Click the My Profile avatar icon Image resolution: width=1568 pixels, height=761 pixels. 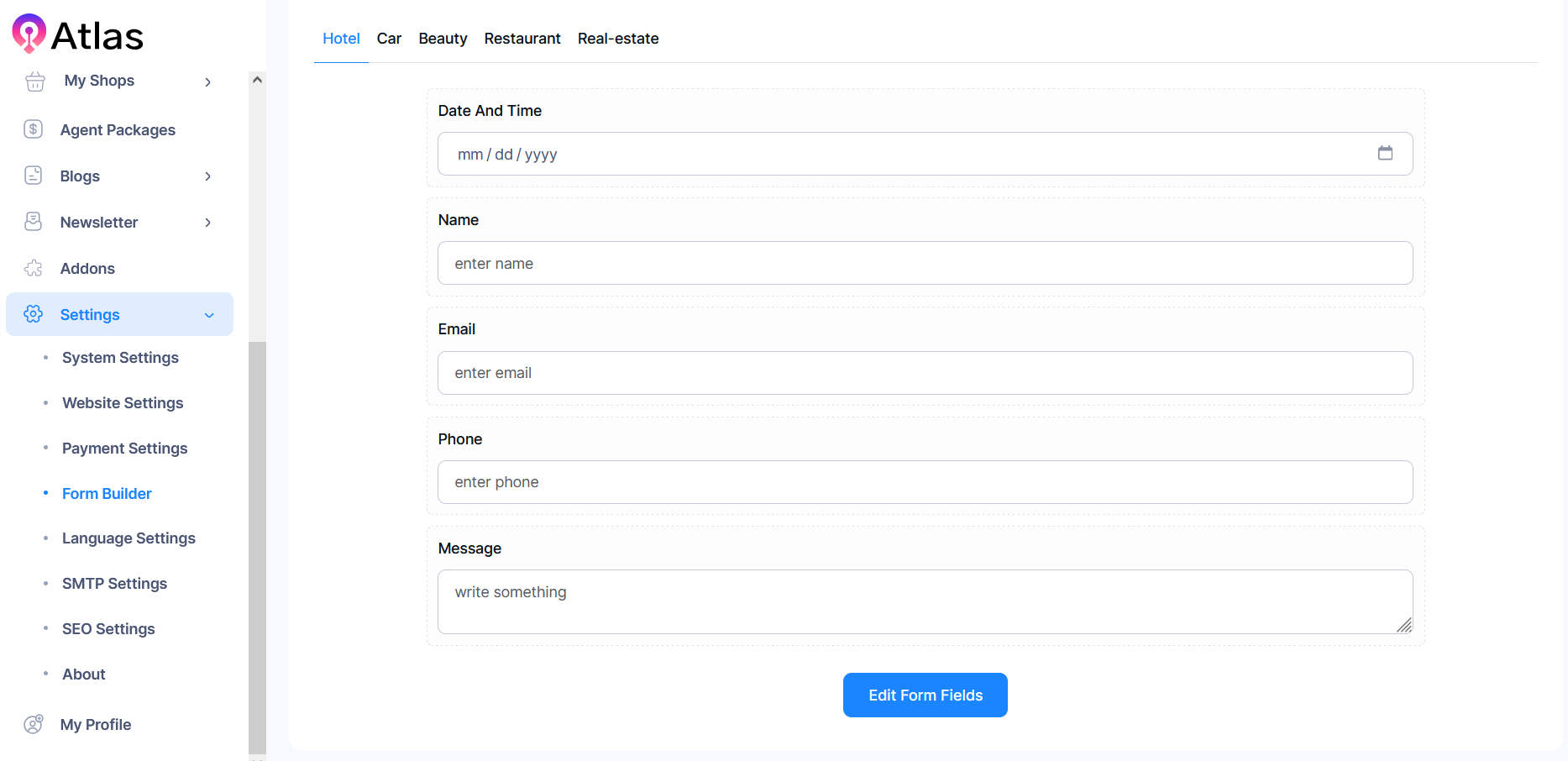pyautogui.click(x=33, y=724)
